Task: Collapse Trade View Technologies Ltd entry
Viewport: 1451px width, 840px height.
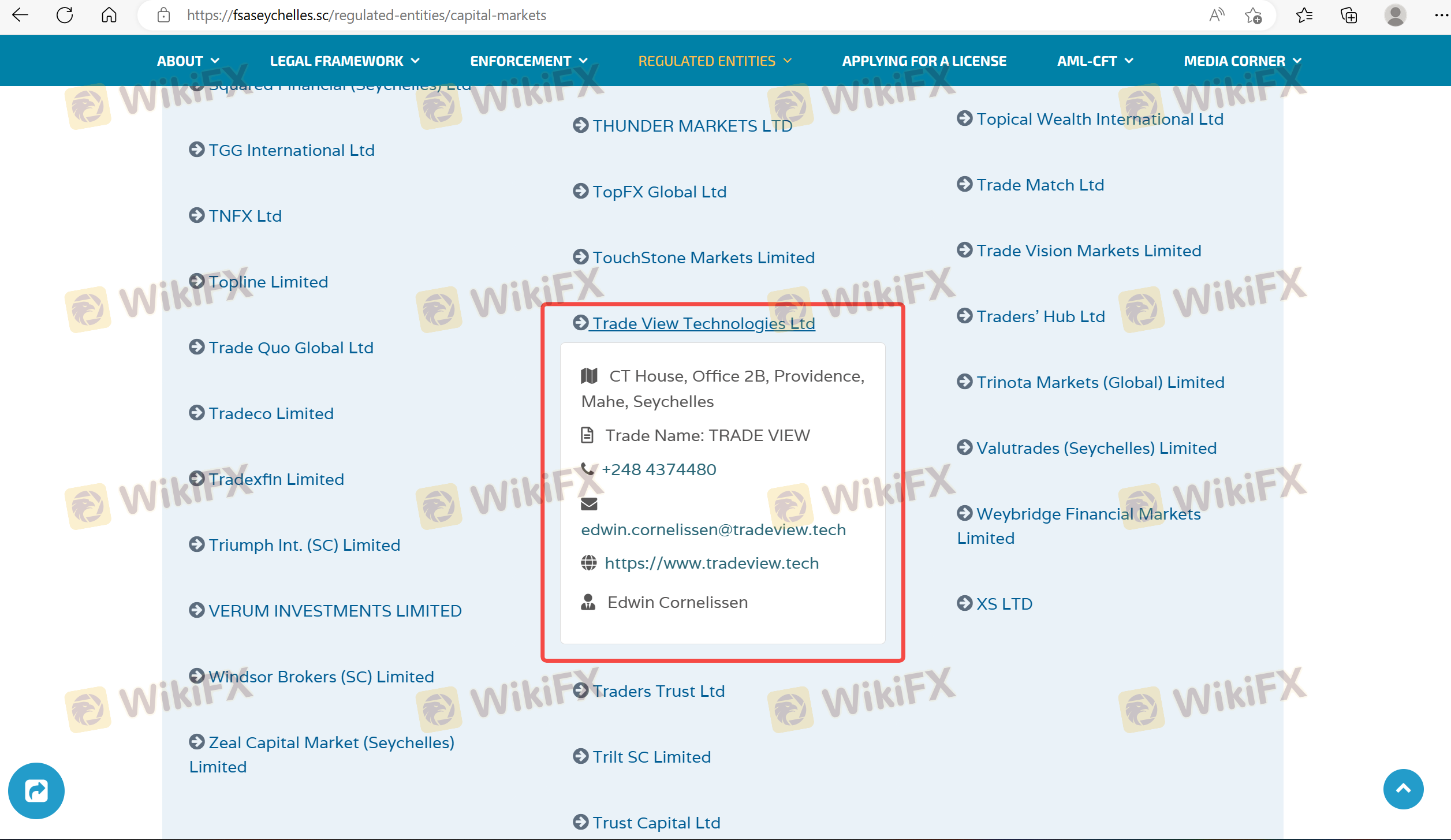Action: coord(703,323)
